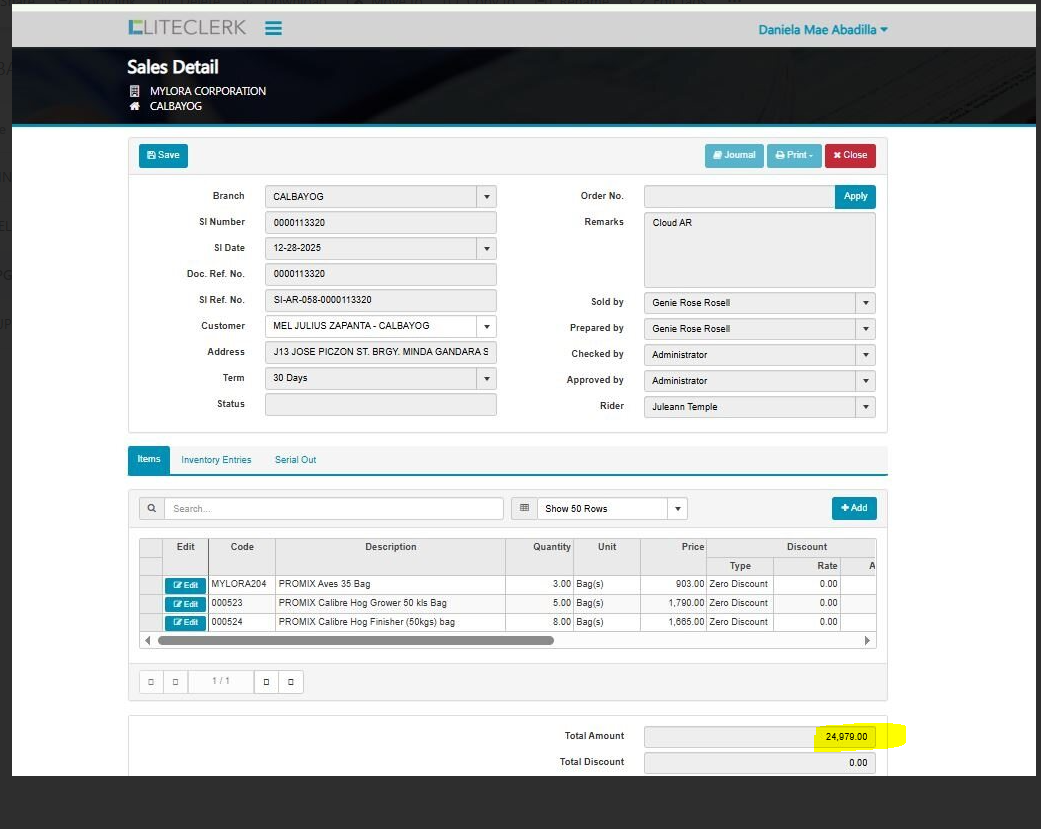The image size is (1041, 829).
Task: Click Edit for item code 000524
Action: tap(185, 622)
